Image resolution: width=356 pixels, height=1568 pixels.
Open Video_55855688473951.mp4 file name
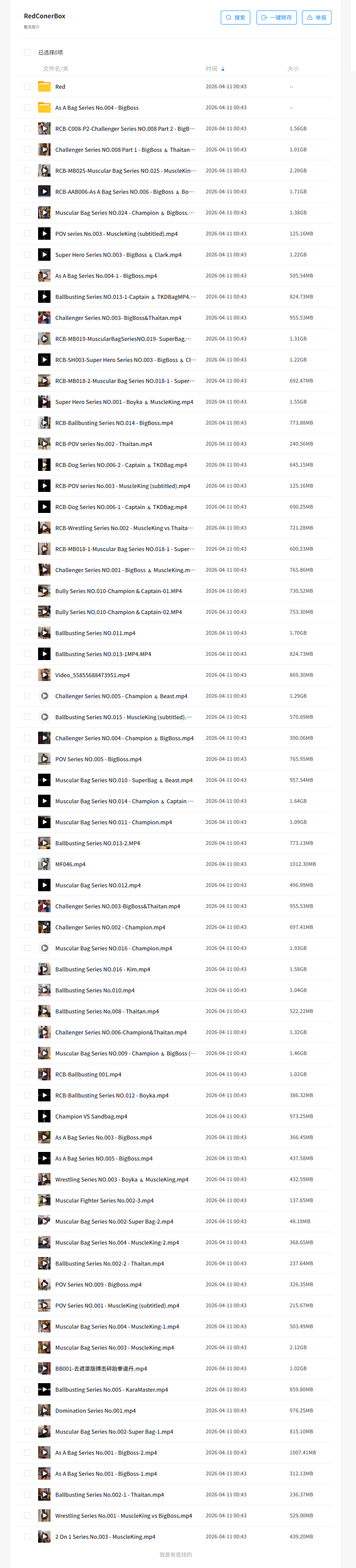92,675
